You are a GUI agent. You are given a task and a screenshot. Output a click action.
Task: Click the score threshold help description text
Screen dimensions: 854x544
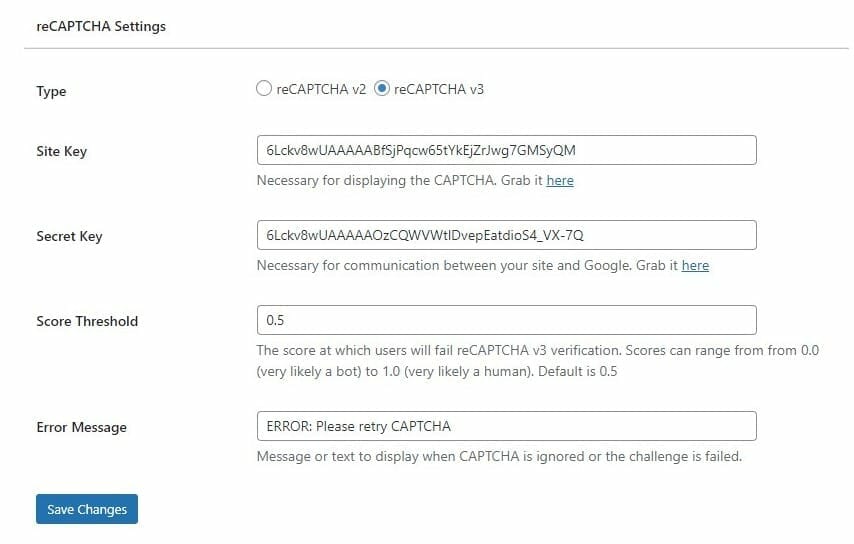[x=538, y=361]
